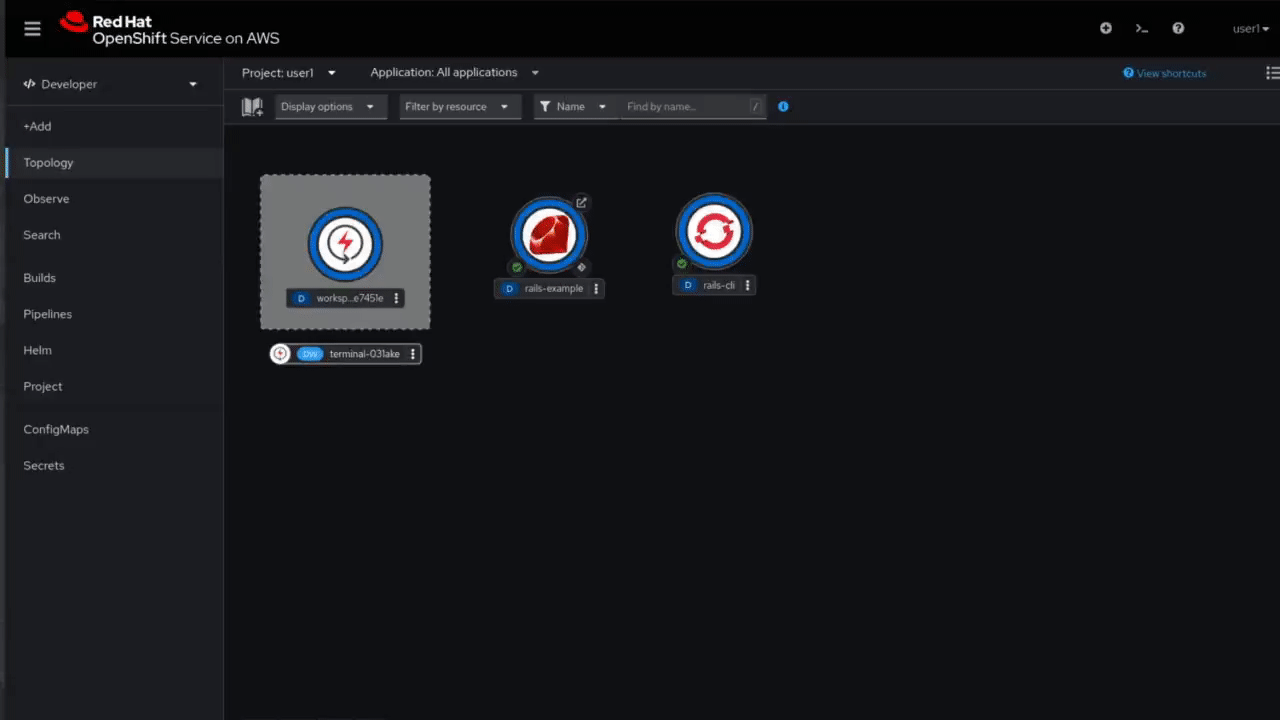Open the Project: user1 dropdown
Image resolution: width=1280 pixels, height=720 pixels.
coord(289,72)
